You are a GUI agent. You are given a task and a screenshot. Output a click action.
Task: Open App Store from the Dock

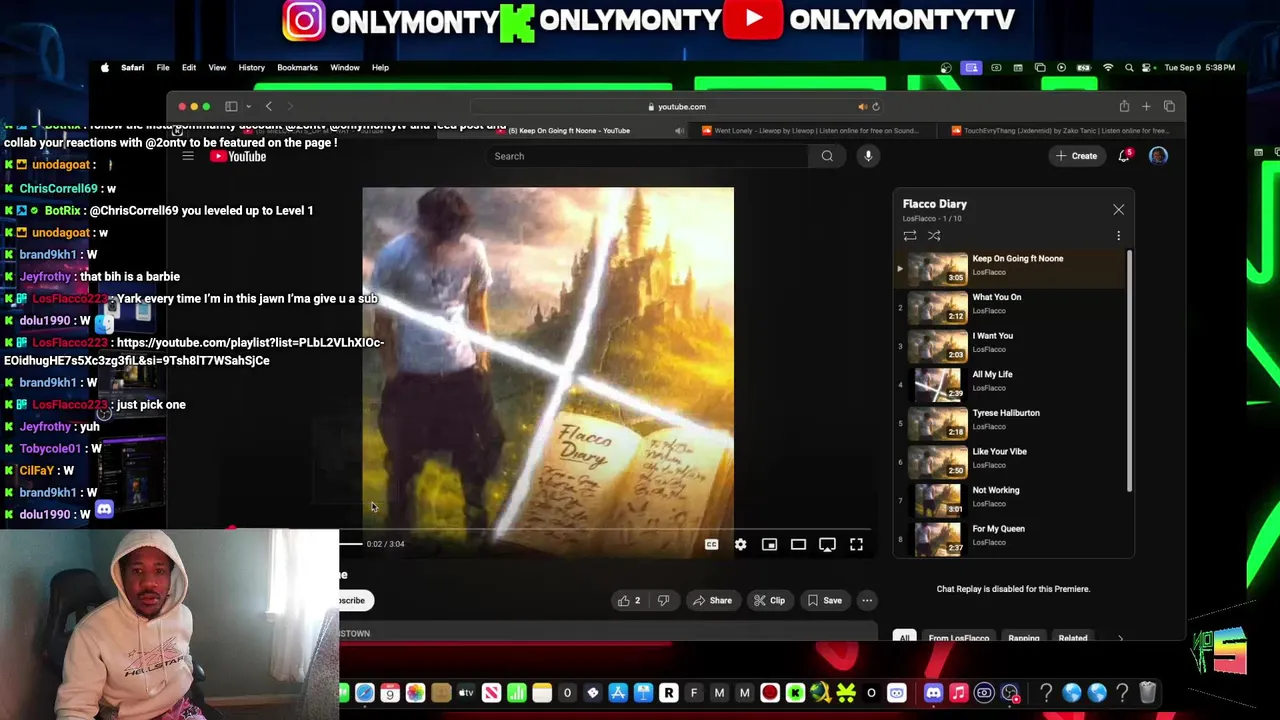coord(618,693)
